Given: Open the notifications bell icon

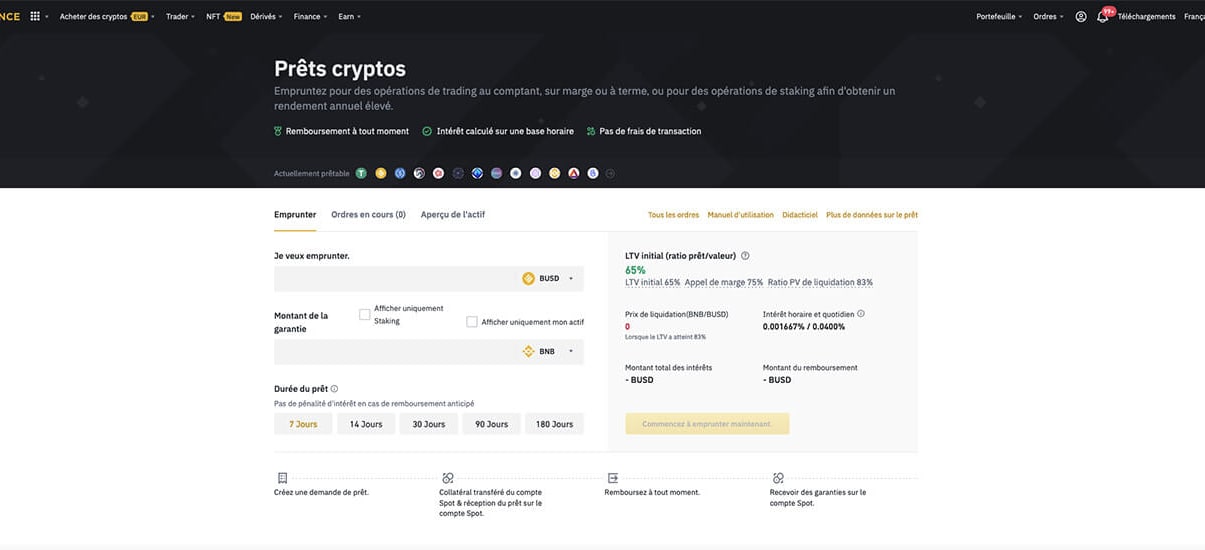Looking at the screenshot, I should click(1102, 16).
